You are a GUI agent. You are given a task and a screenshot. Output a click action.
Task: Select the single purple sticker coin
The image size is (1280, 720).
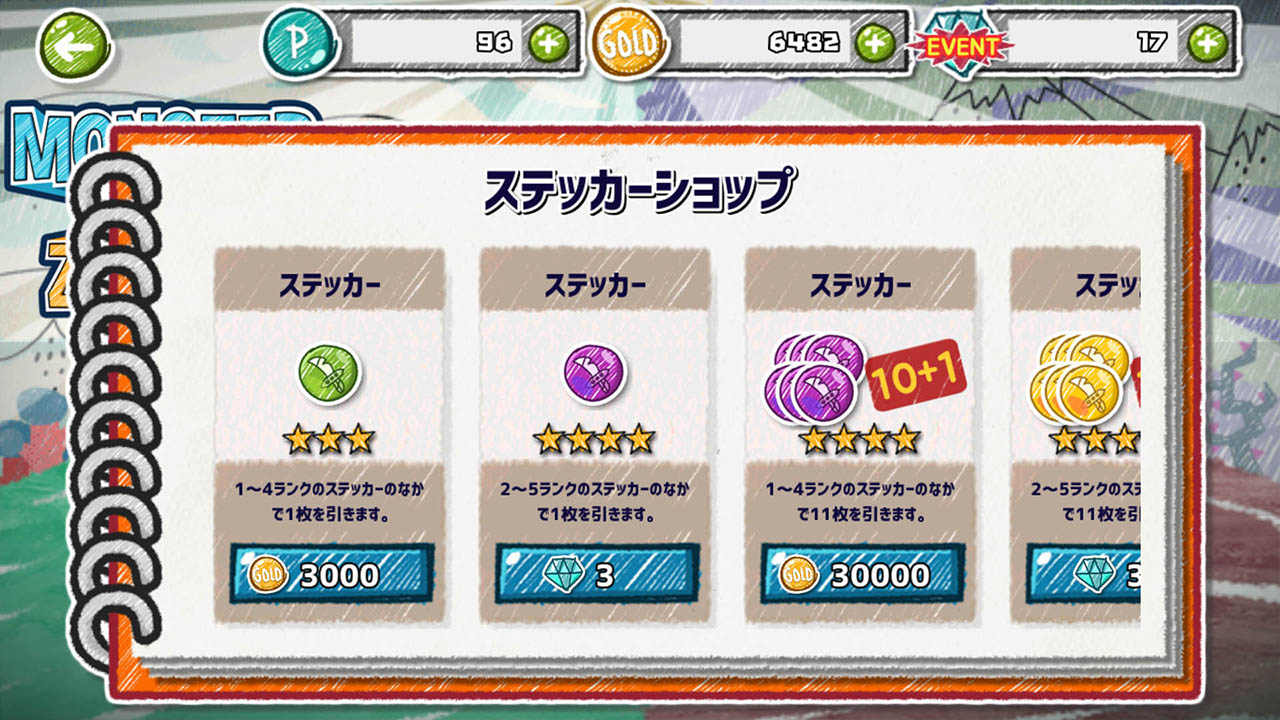pyautogui.click(x=594, y=374)
